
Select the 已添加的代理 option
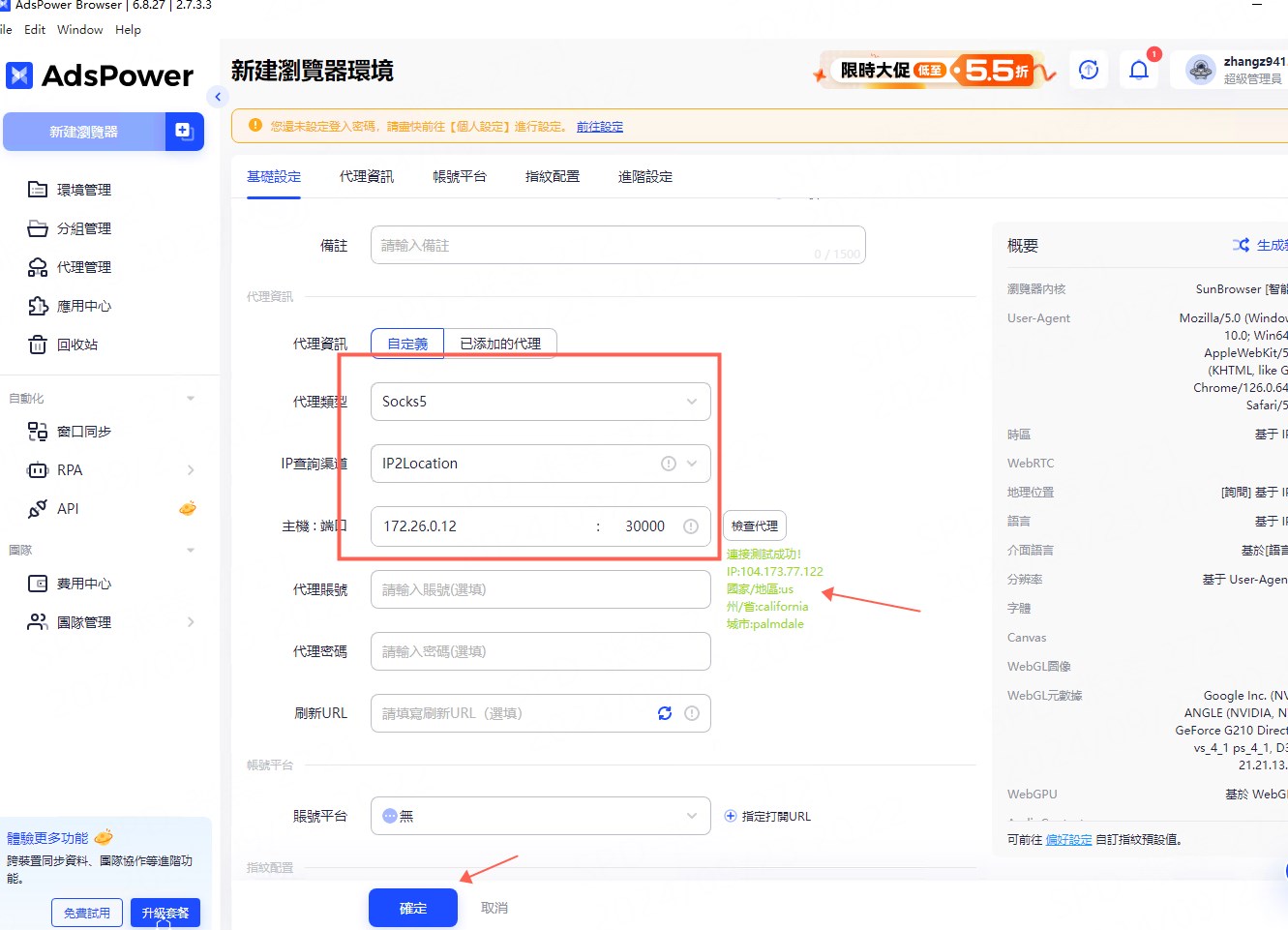[500, 344]
